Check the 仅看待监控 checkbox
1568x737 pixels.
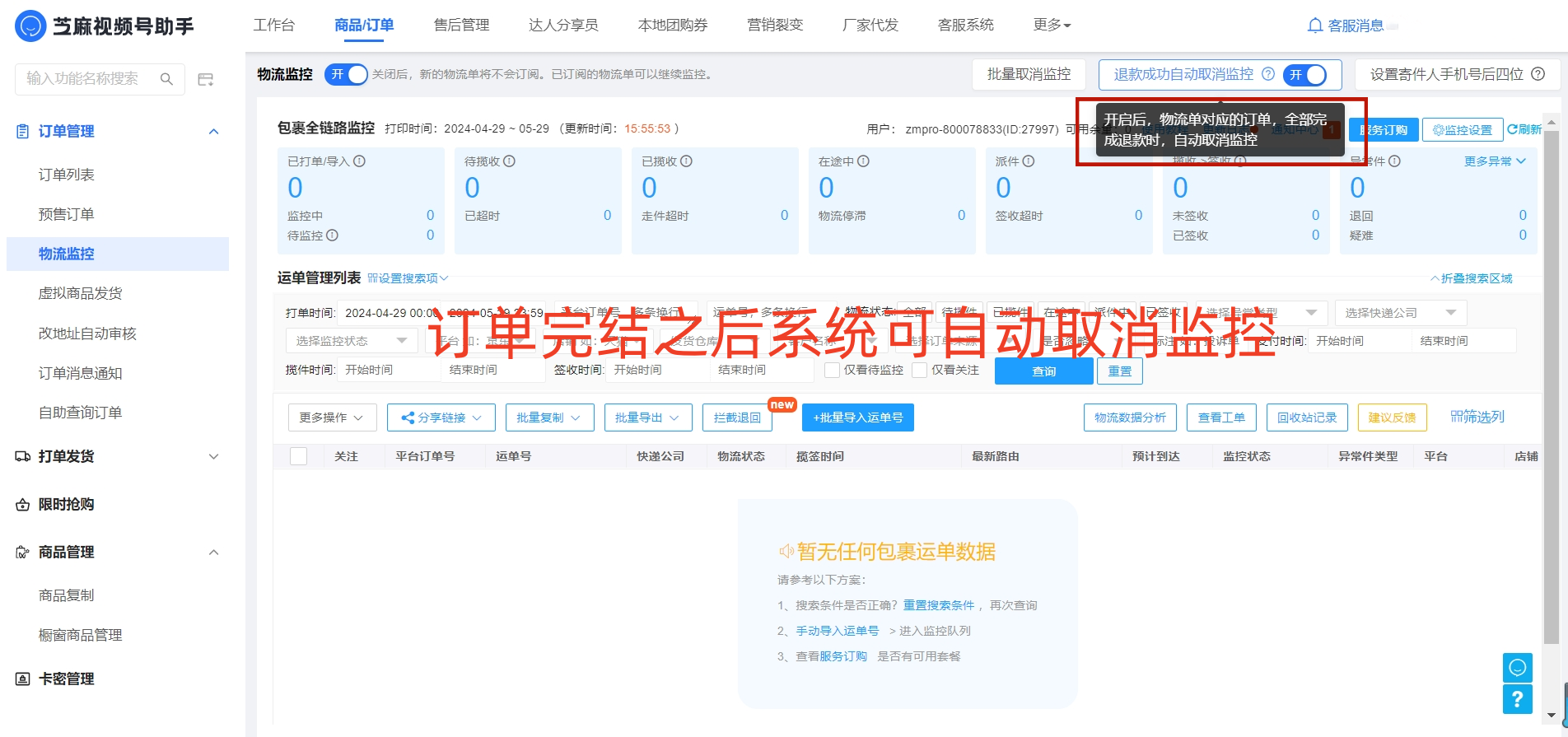pos(833,371)
